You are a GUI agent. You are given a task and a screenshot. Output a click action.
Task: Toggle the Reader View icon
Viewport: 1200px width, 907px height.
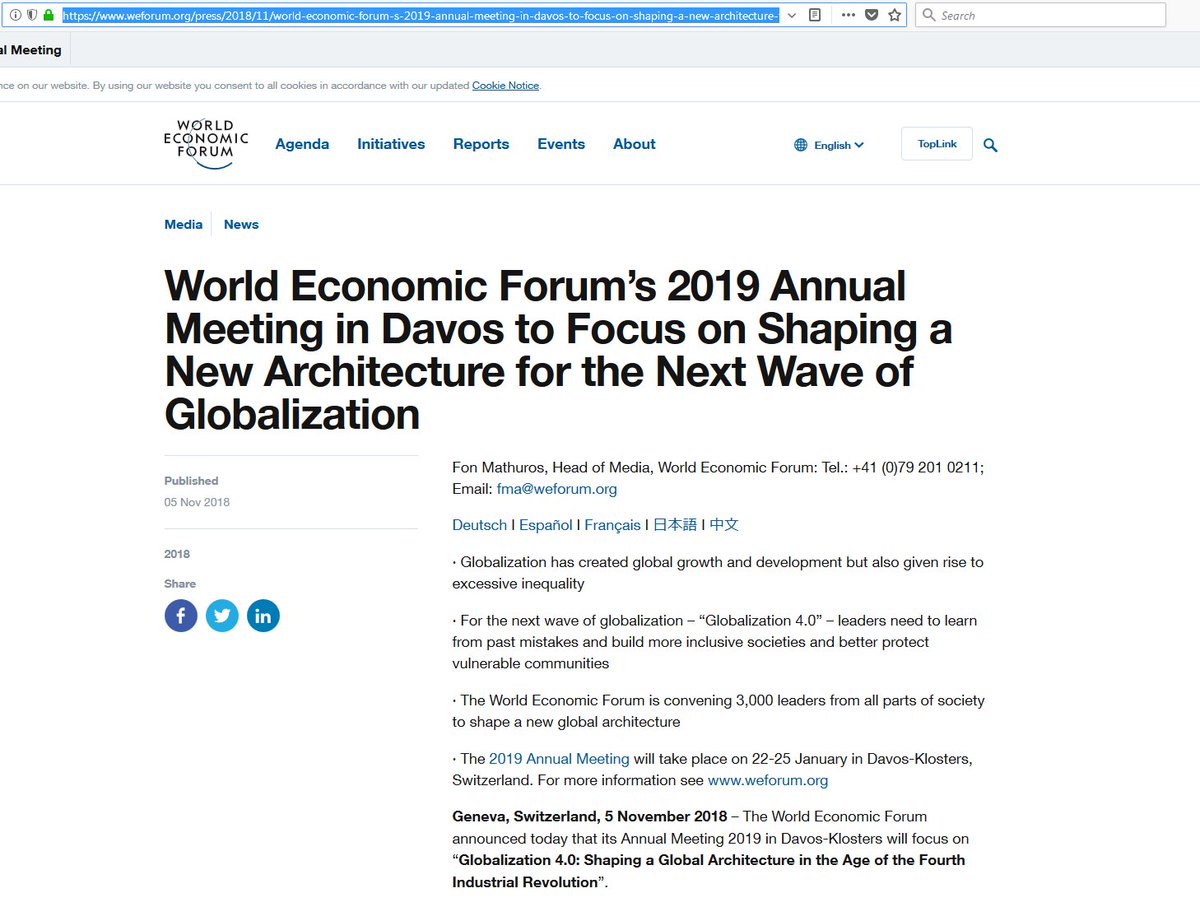pos(815,15)
